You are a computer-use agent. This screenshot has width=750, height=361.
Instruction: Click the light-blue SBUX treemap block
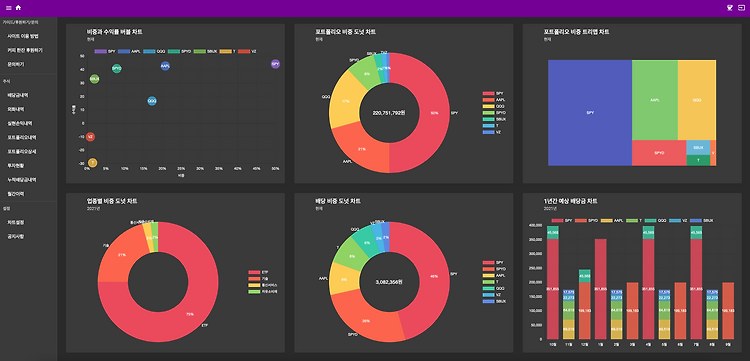698,147
